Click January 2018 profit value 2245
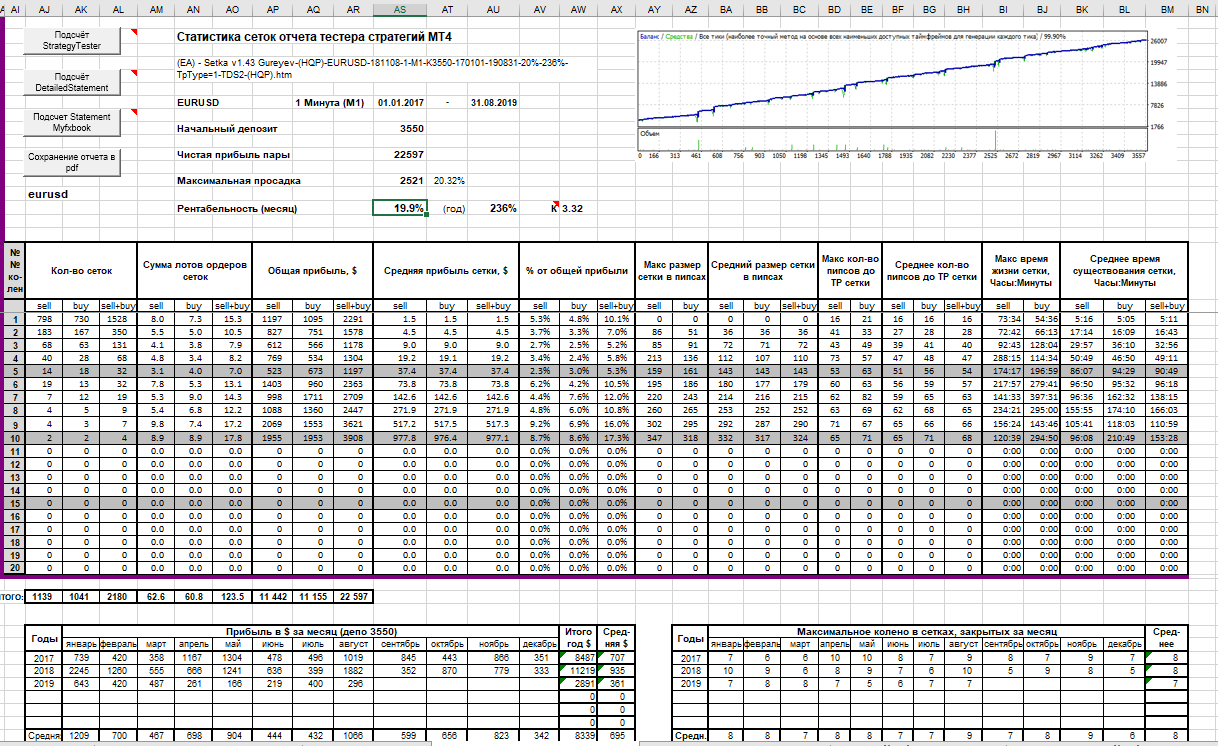1218x746 pixels. coord(80,671)
